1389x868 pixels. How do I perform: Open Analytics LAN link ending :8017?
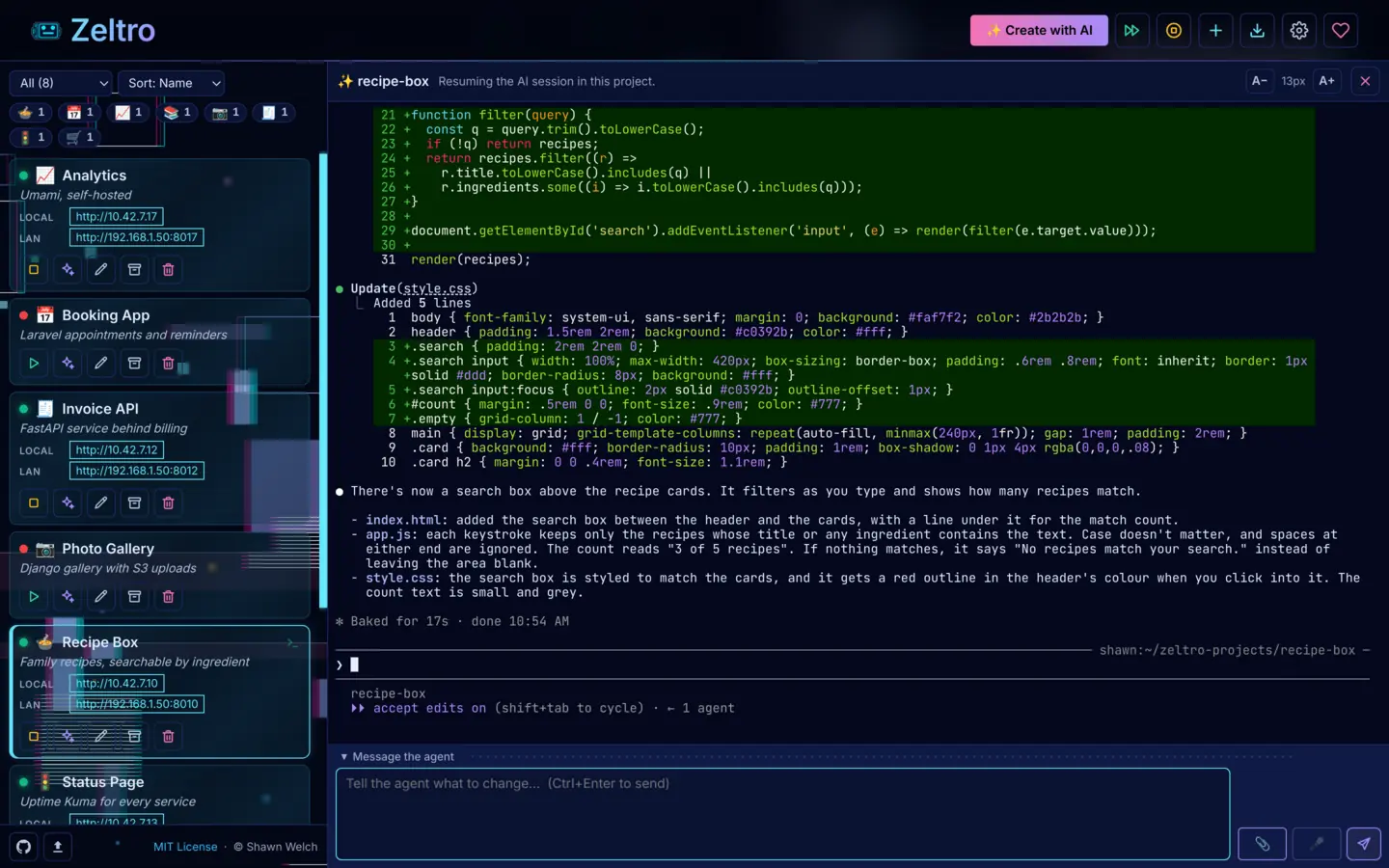pyautogui.click(x=137, y=237)
